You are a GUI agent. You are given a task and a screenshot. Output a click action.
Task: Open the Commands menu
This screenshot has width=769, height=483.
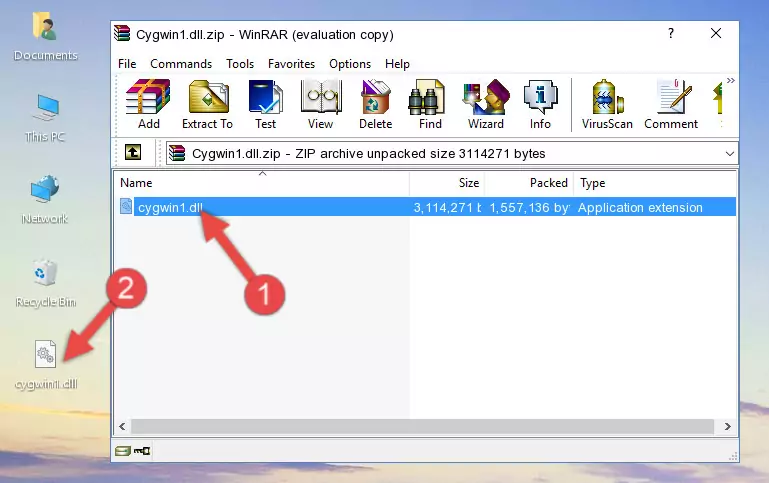coord(181,64)
